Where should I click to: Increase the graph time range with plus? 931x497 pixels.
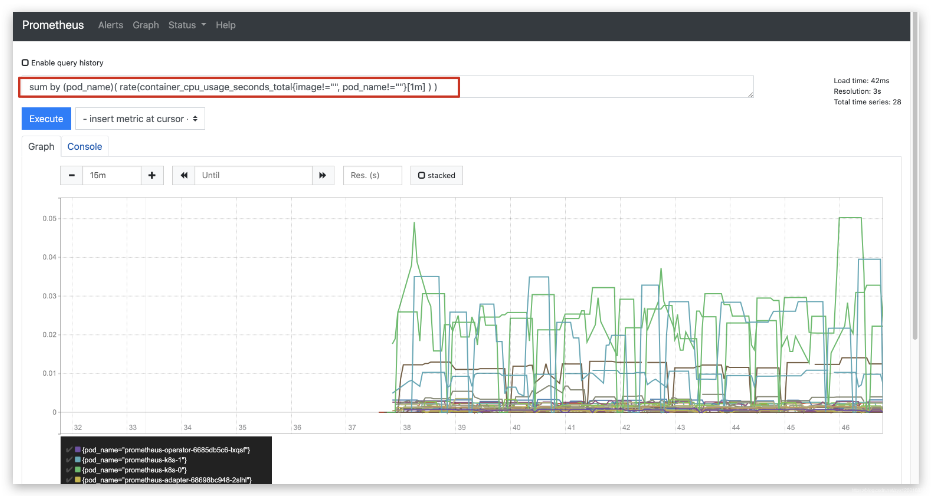(152, 175)
